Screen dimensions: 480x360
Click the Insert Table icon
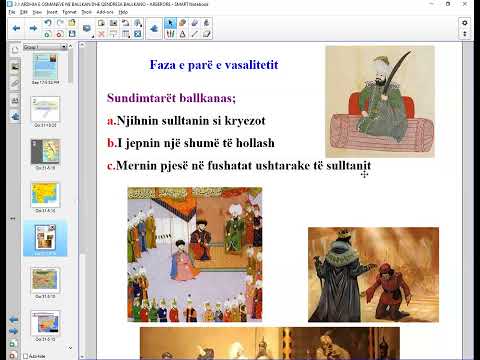tap(126, 34)
